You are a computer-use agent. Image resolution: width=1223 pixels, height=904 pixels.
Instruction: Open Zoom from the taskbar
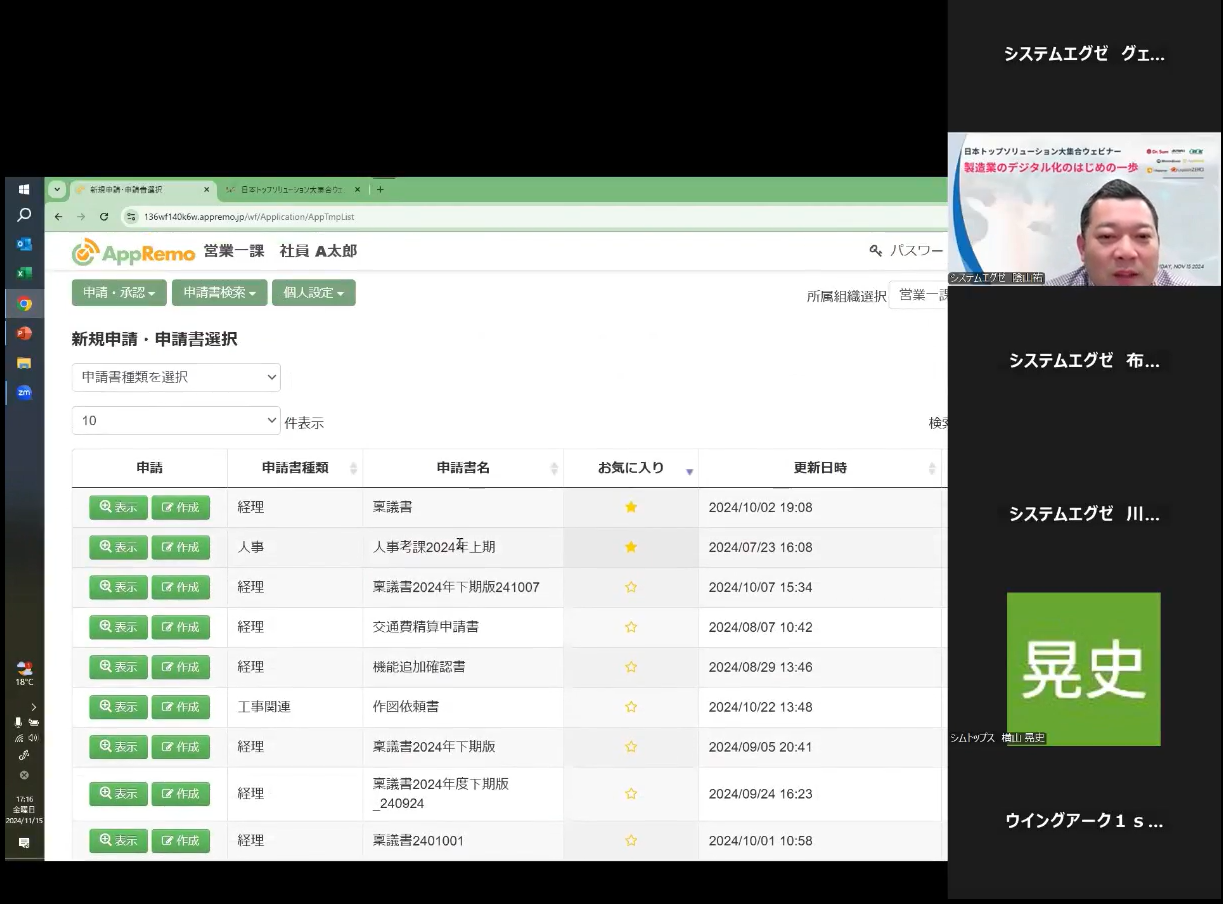click(24, 392)
